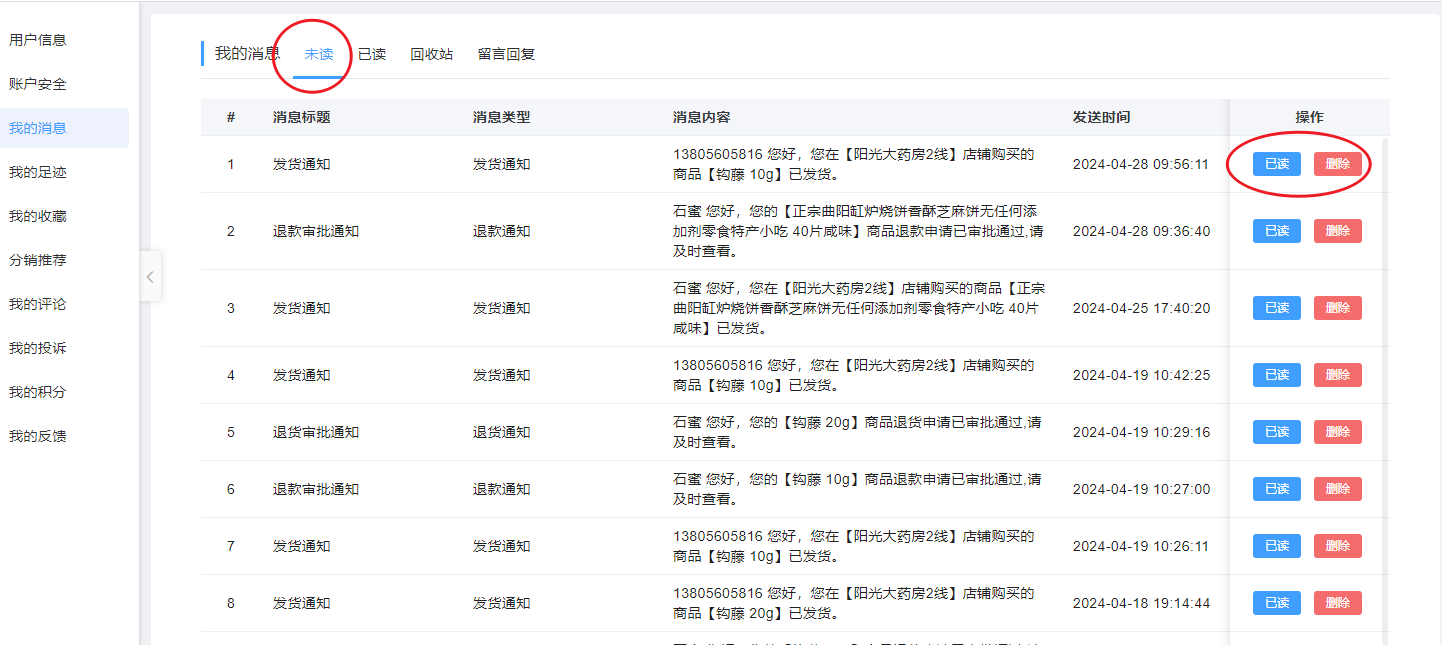Delete message 6 with 删除

point(1338,489)
